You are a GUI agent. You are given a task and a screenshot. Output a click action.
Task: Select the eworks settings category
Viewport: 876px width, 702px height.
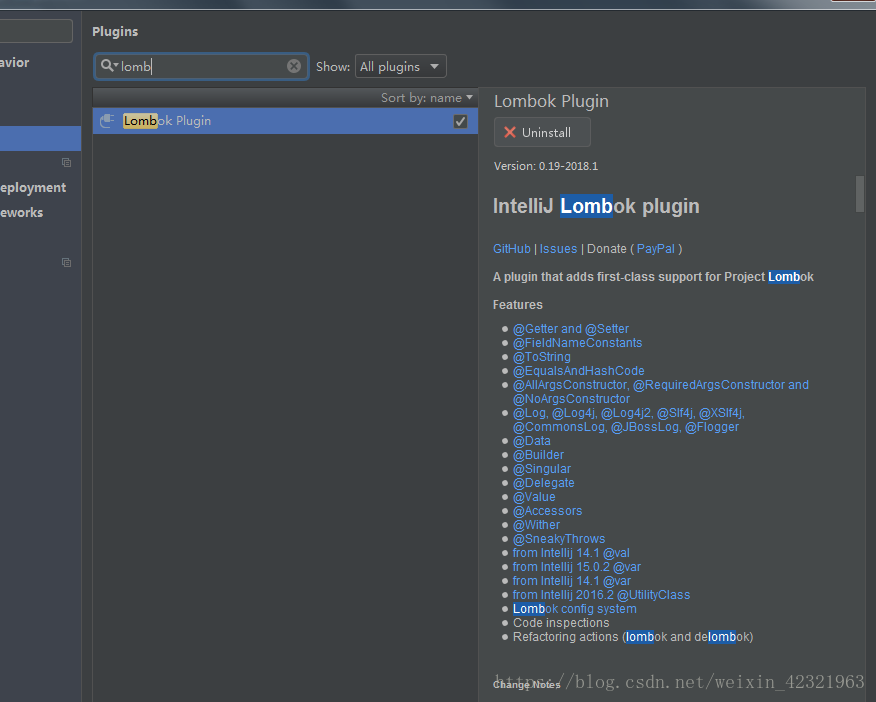(x=21, y=213)
